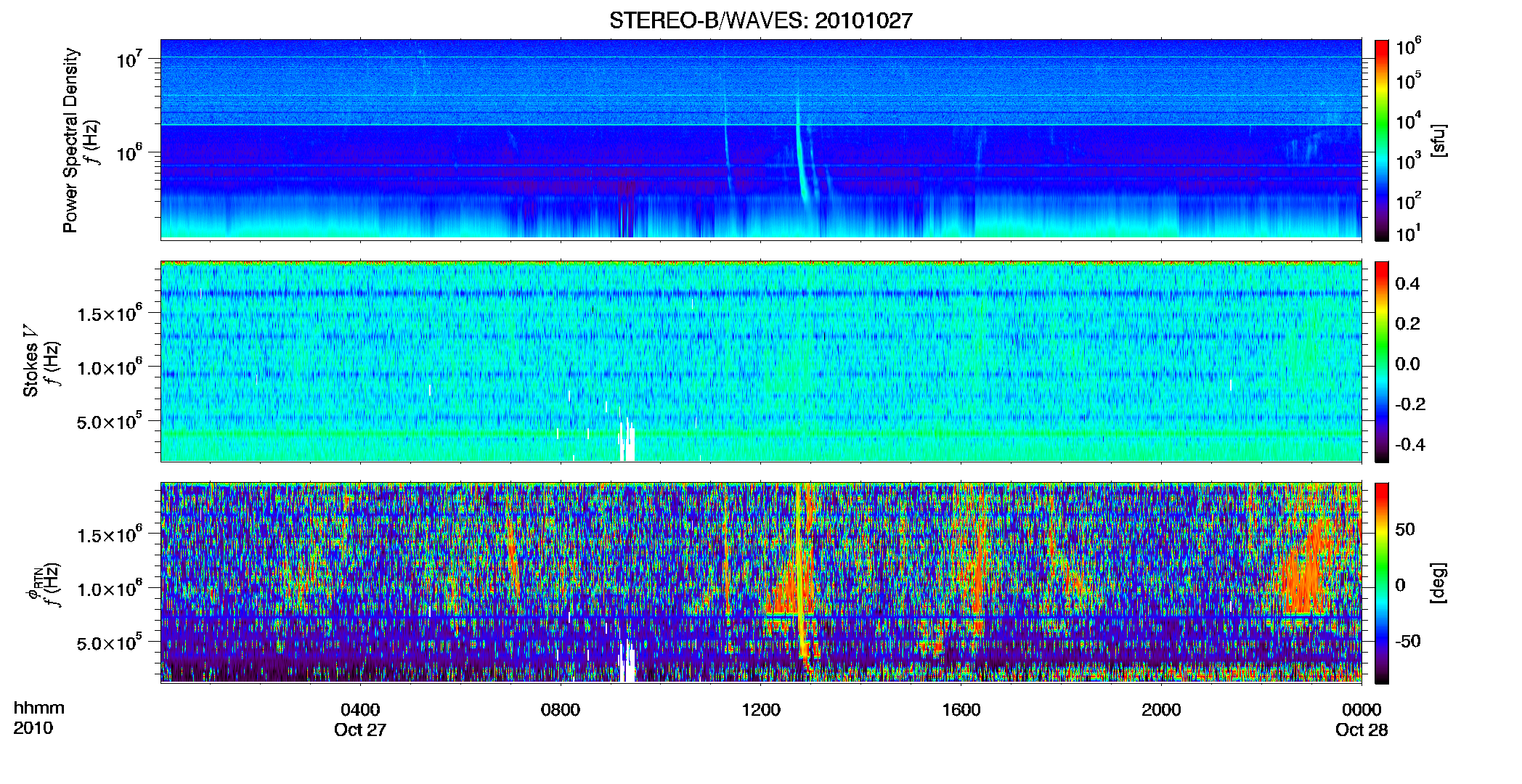Click the 0 label on the degrees color bar
This screenshot has height=784, width=1522.
click(x=1400, y=585)
